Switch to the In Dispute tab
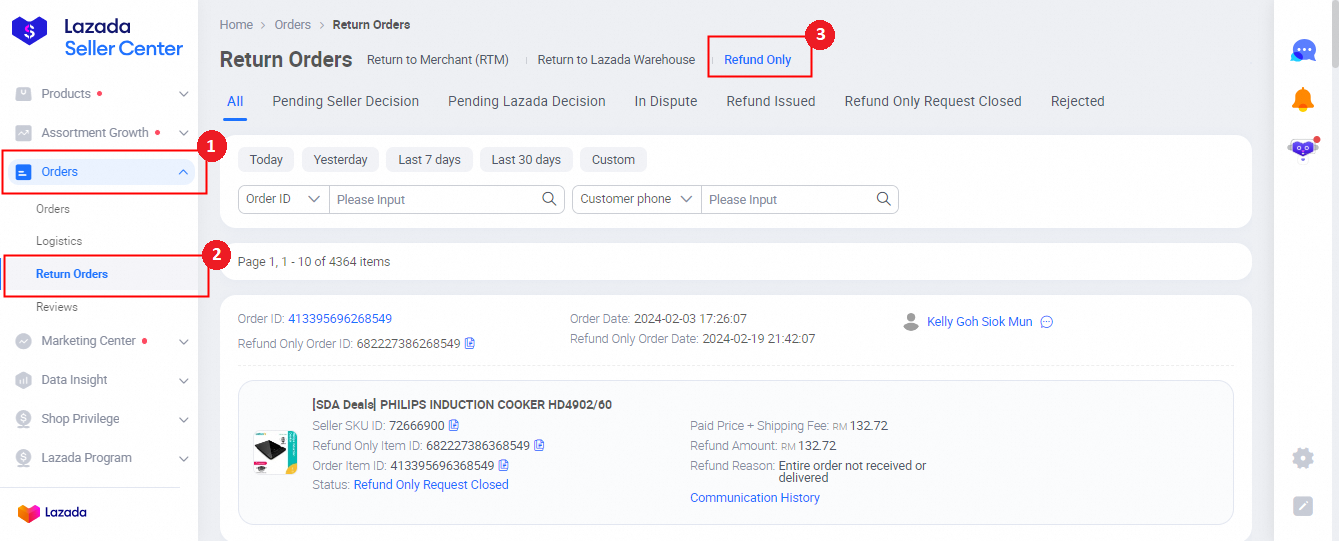 [665, 101]
